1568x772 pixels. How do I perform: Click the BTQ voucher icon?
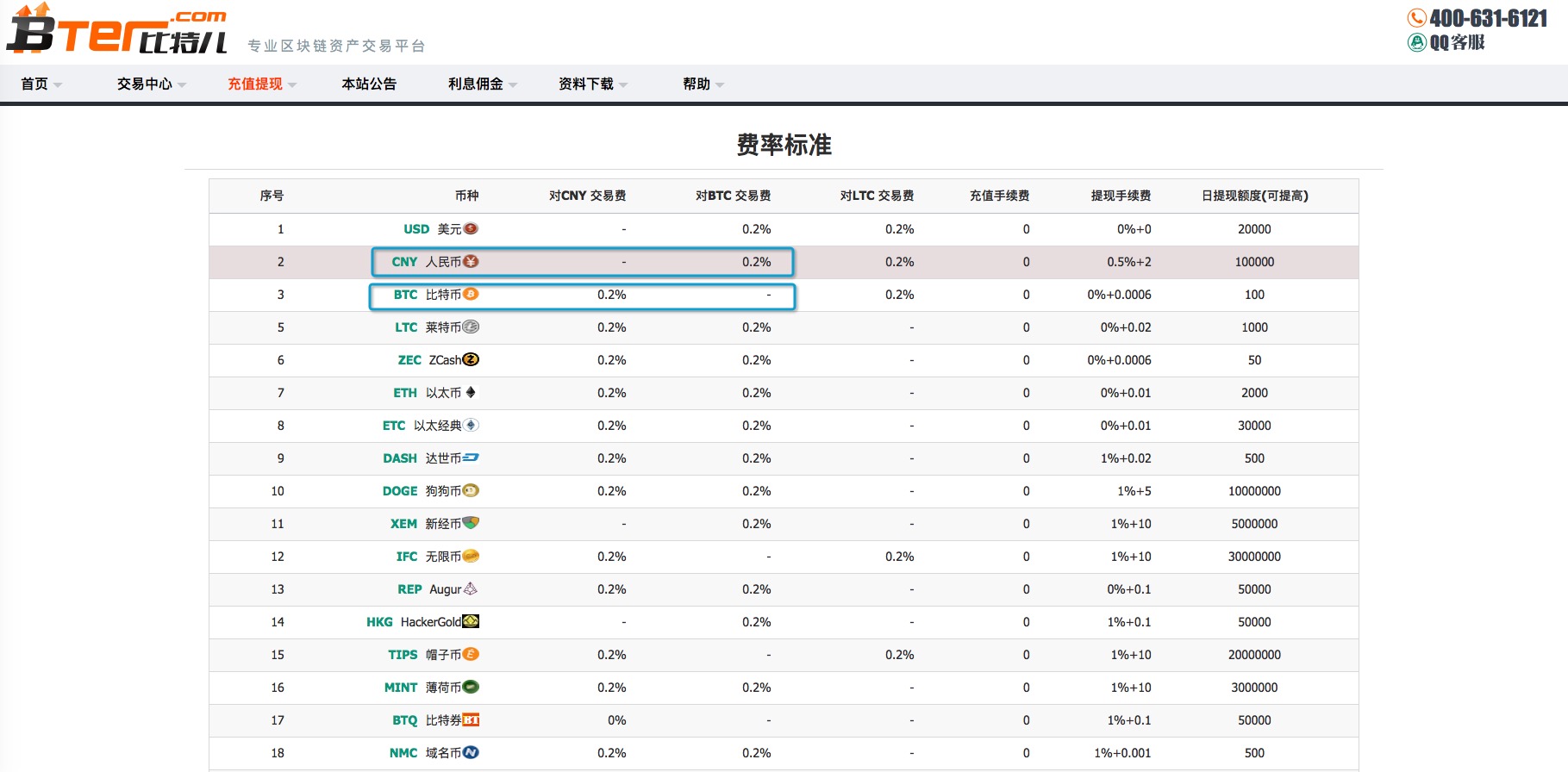point(471,719)
